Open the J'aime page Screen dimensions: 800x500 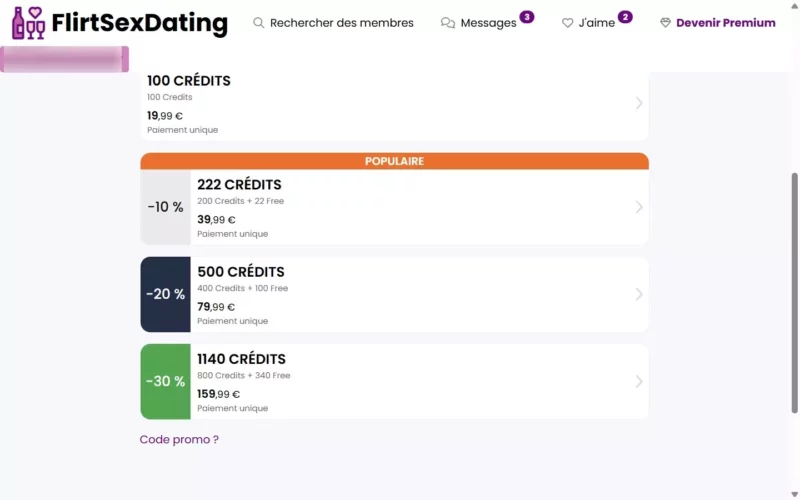pyautogui.click(x=596, y=23)
